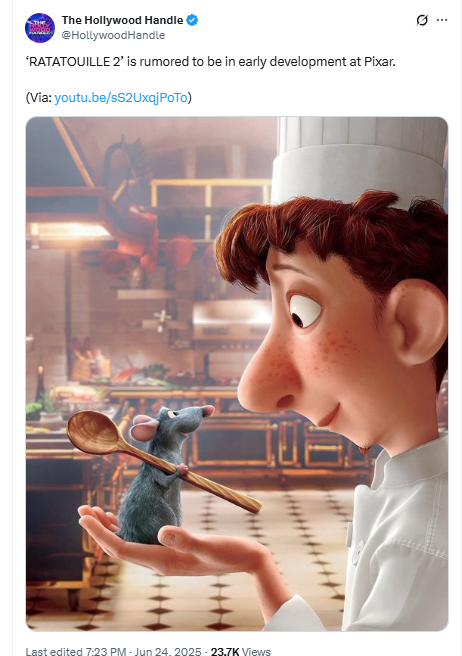Screen dimensions: 462x656
Task: Click the Jun 24, 2025 date
Action: [x=168, y=651]
